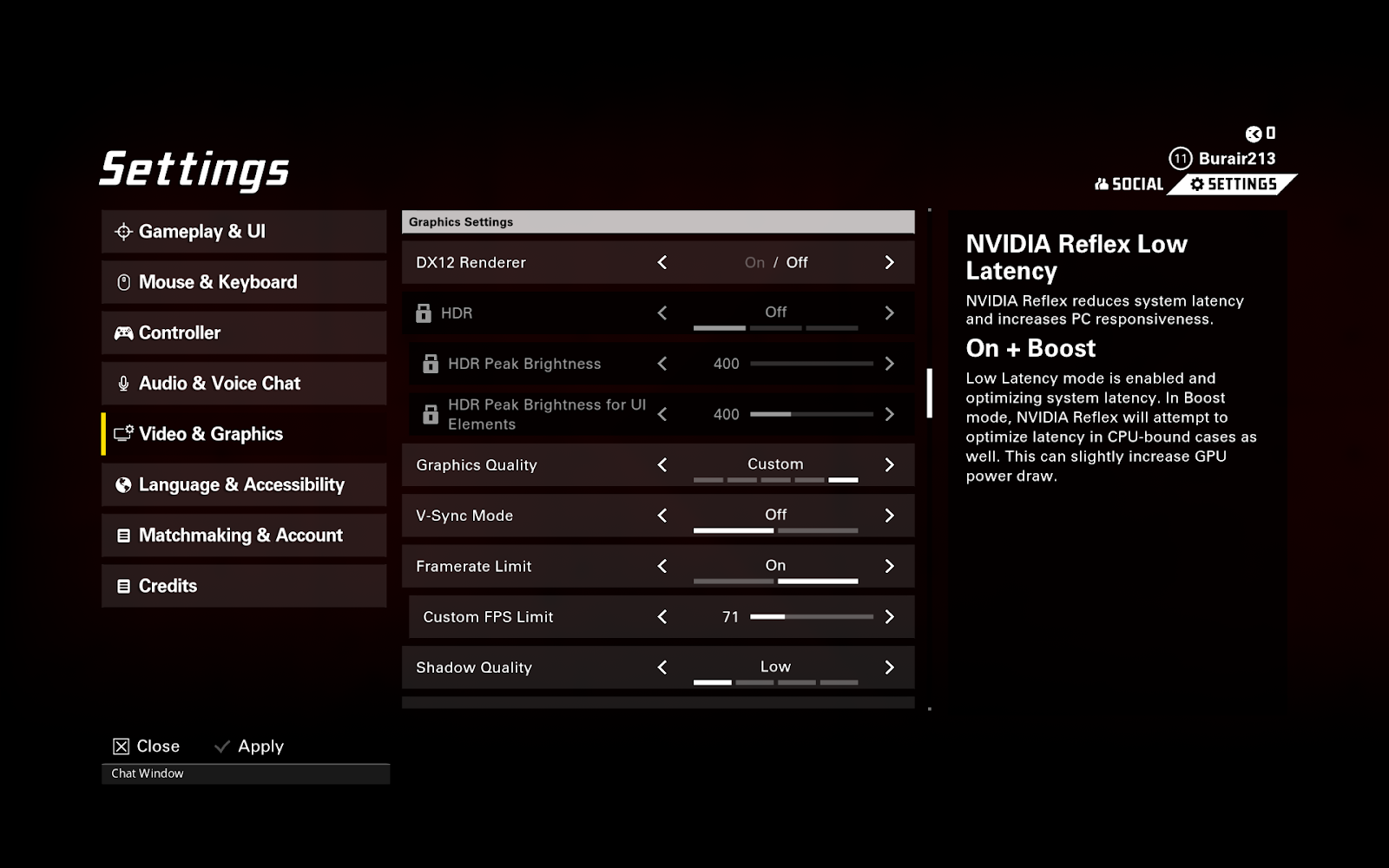1389x868 pixels.
Task: Switch to the SETTINGS tab
Action: 1233,184
